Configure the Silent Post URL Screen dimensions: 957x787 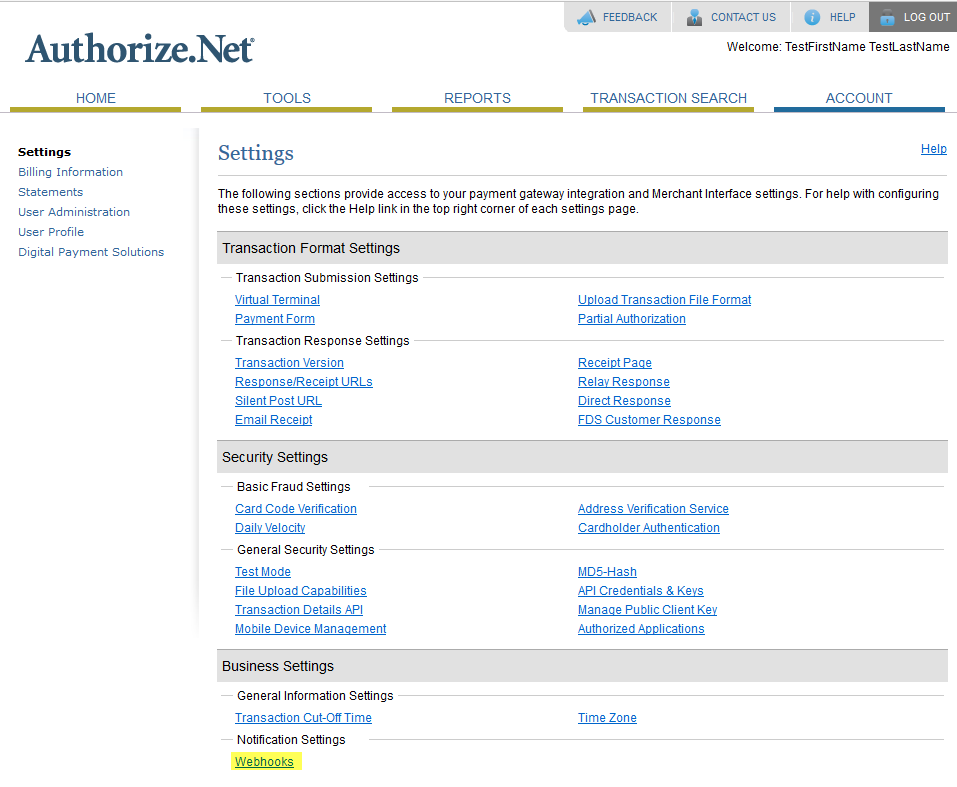coord(278,400)
